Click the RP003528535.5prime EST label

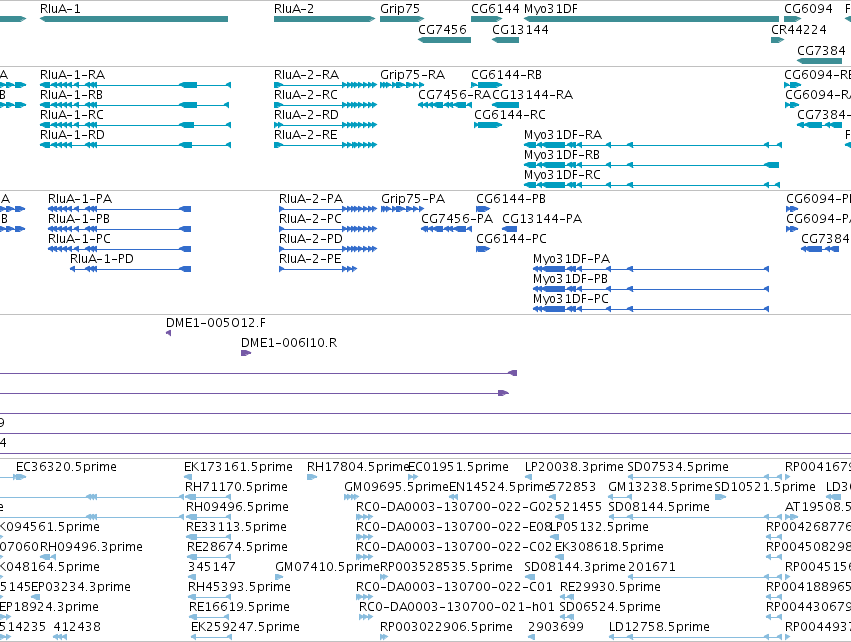(x=446, y=567)
